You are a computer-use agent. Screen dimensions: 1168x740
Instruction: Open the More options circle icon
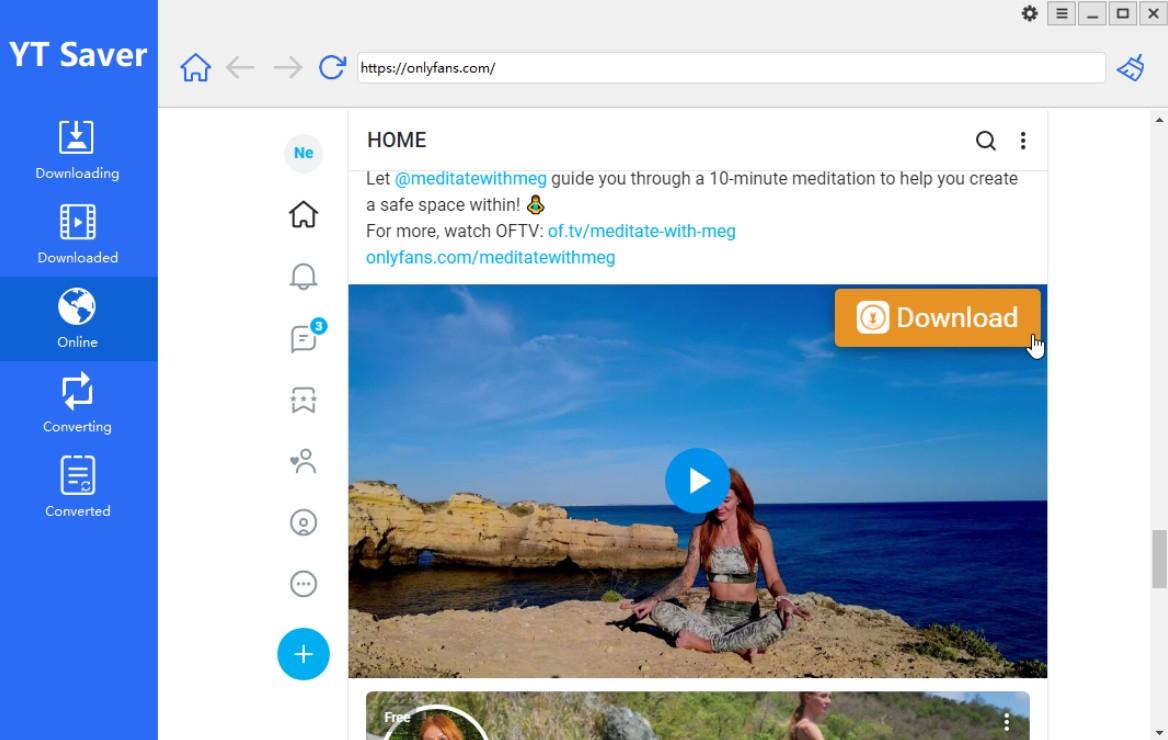click(x=303, y=584)
